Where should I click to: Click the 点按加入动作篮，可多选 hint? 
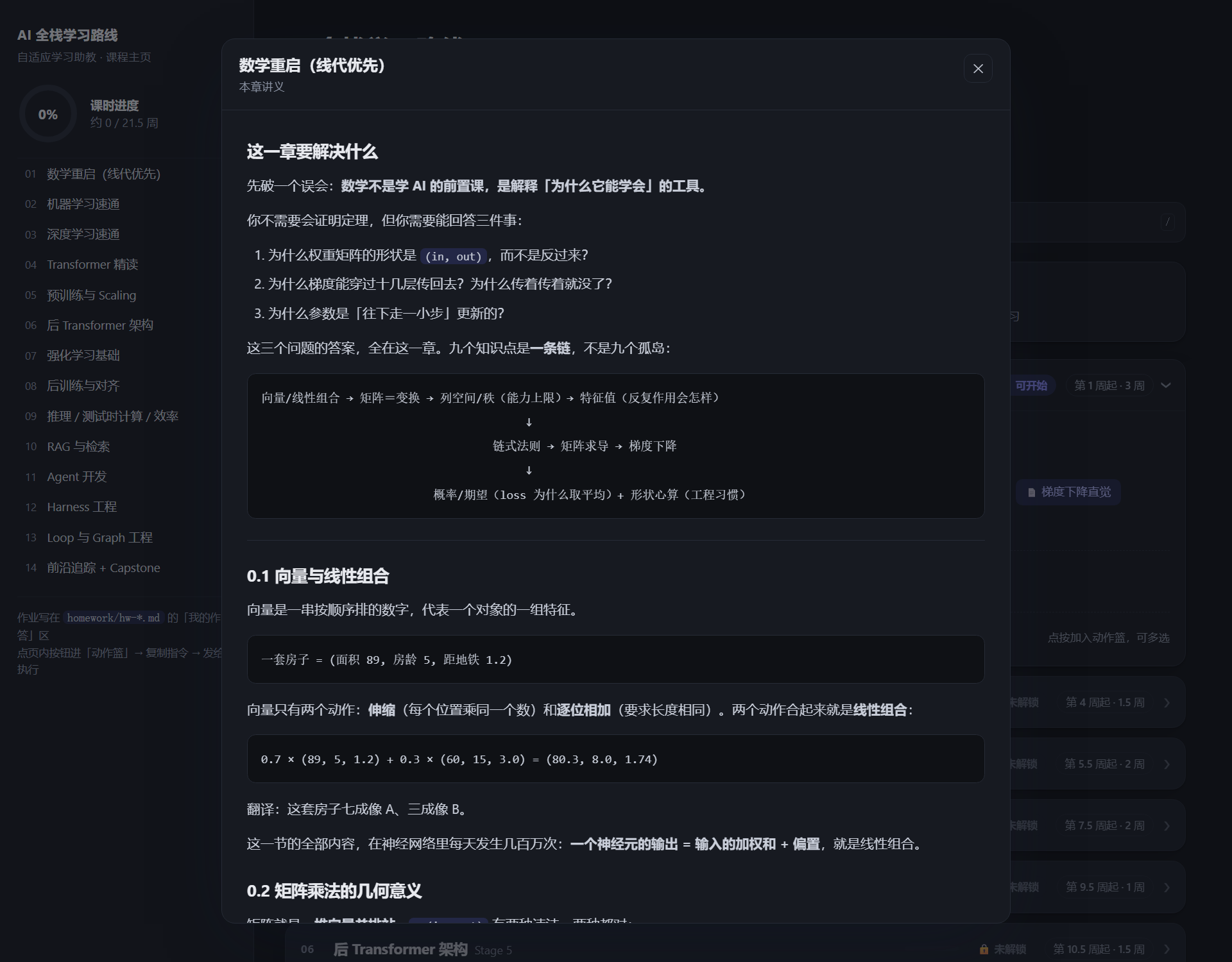point(1108,638)
